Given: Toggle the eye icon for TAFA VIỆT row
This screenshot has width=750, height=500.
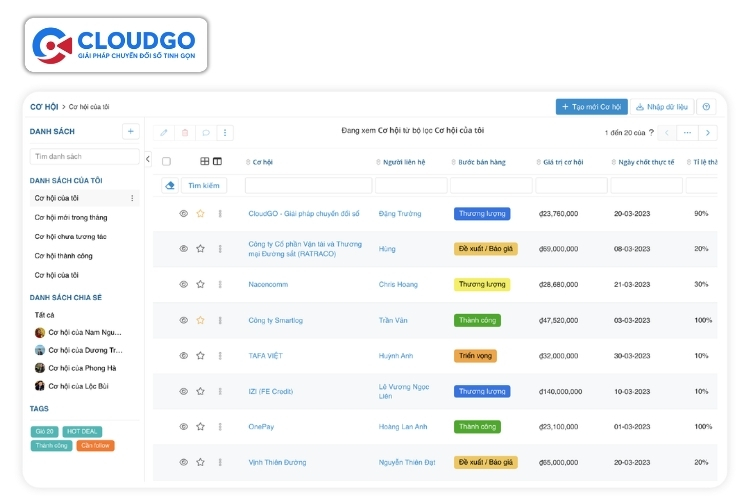Looking at the screenshot, I should point(184,356).
